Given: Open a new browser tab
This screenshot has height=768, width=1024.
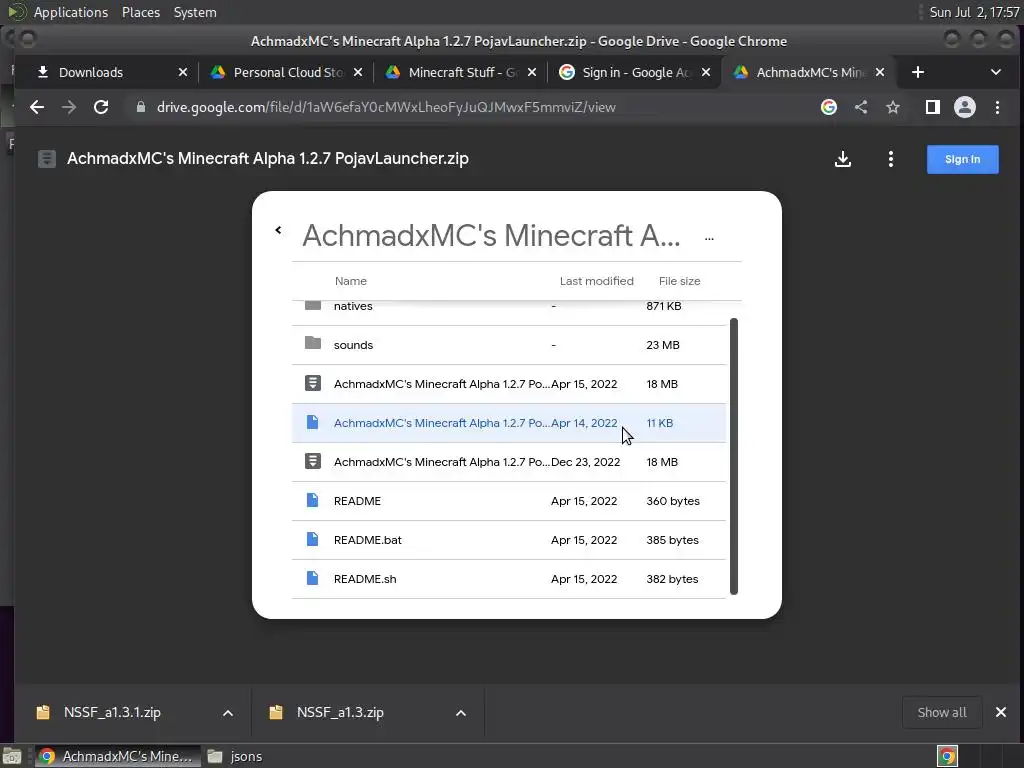Looking at the screenshot, I should coord(918,72).
